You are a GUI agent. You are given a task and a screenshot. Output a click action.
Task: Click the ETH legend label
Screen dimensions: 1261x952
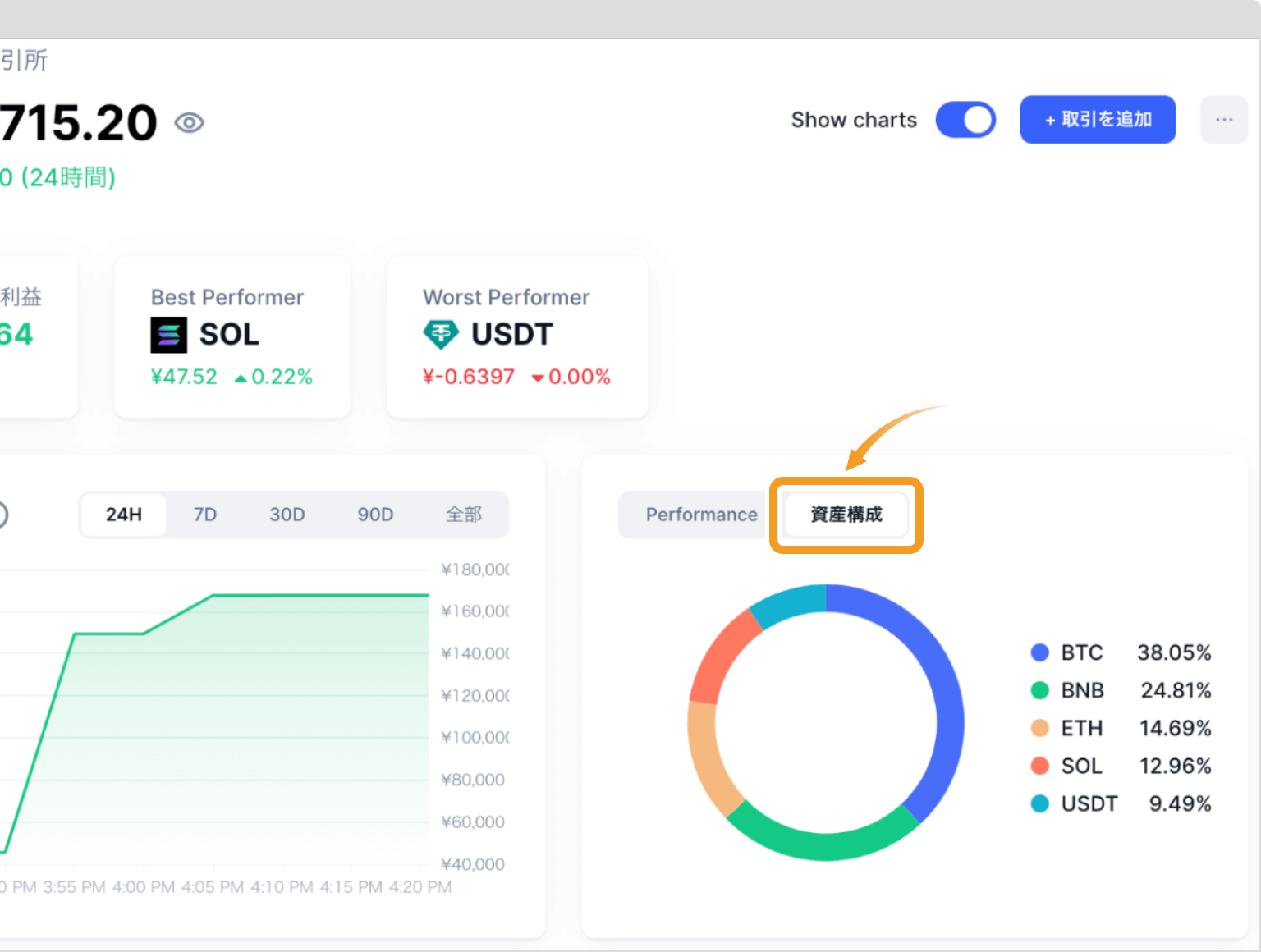[1082, 728]
